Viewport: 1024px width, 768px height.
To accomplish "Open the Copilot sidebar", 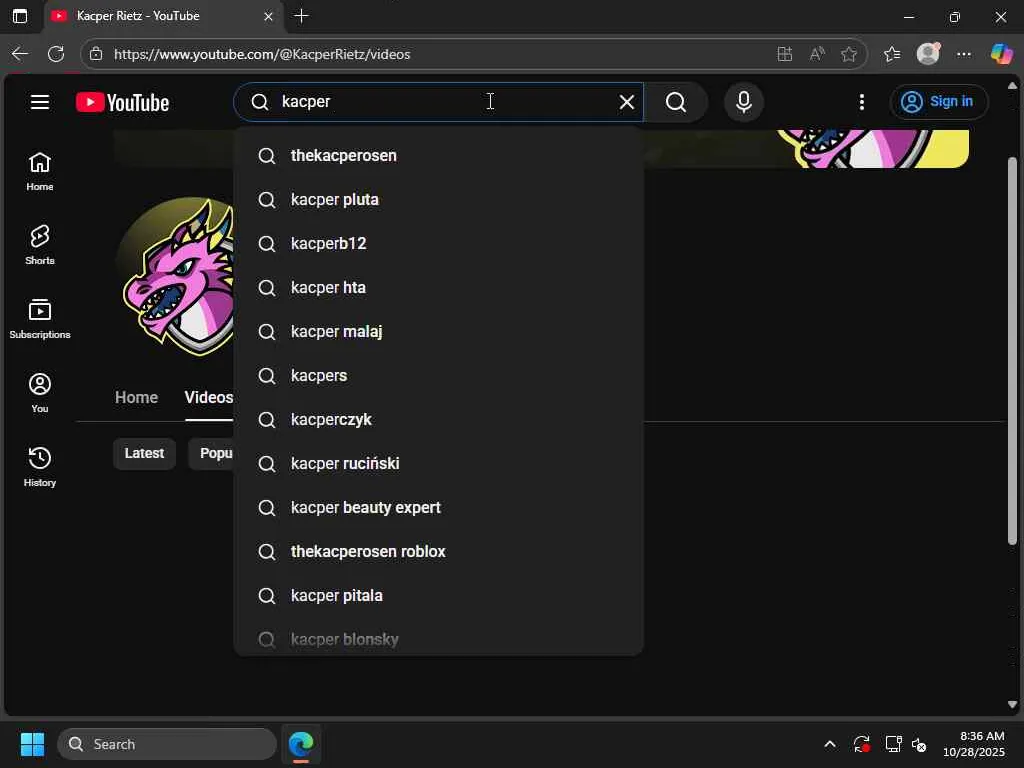I will (x=1001, y=54).
